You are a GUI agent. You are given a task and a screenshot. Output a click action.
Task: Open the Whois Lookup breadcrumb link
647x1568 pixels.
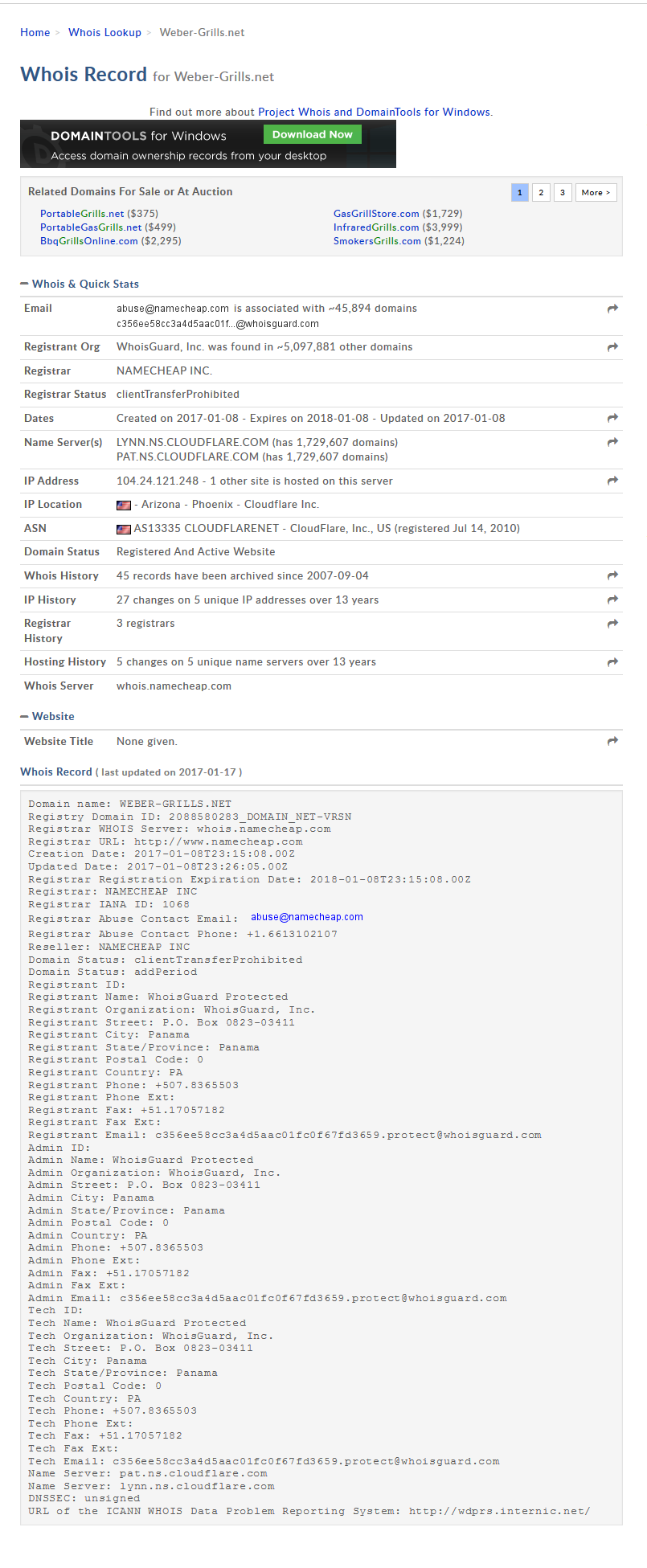[104, 33]
